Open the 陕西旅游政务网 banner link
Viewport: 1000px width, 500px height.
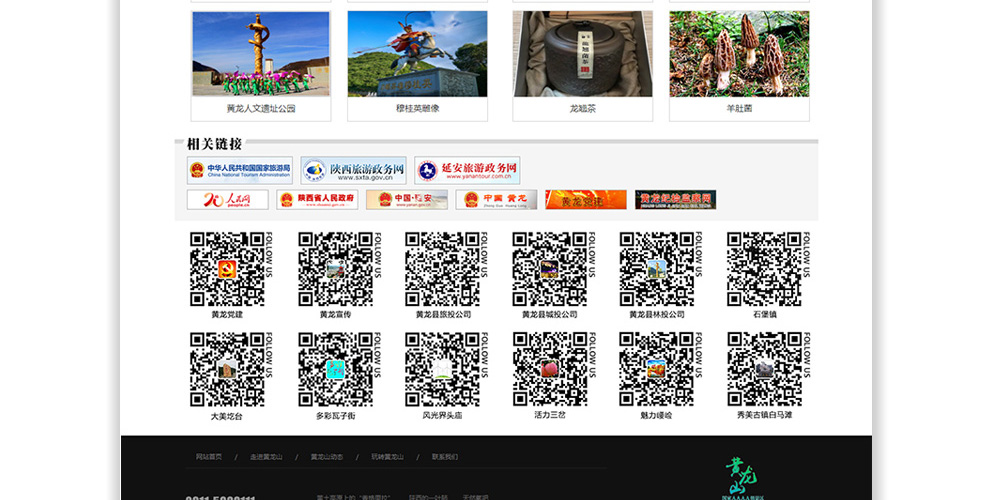point(353,170)
